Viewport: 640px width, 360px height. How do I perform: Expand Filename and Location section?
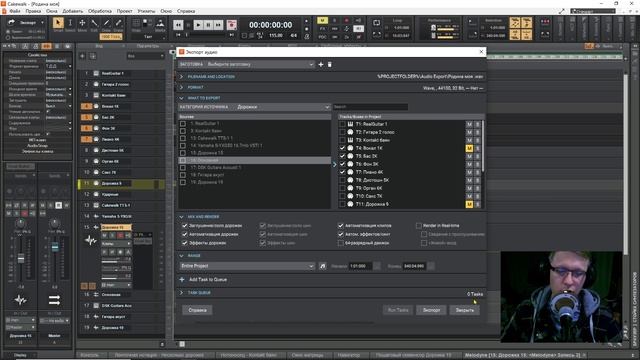[x=182, y=77]
